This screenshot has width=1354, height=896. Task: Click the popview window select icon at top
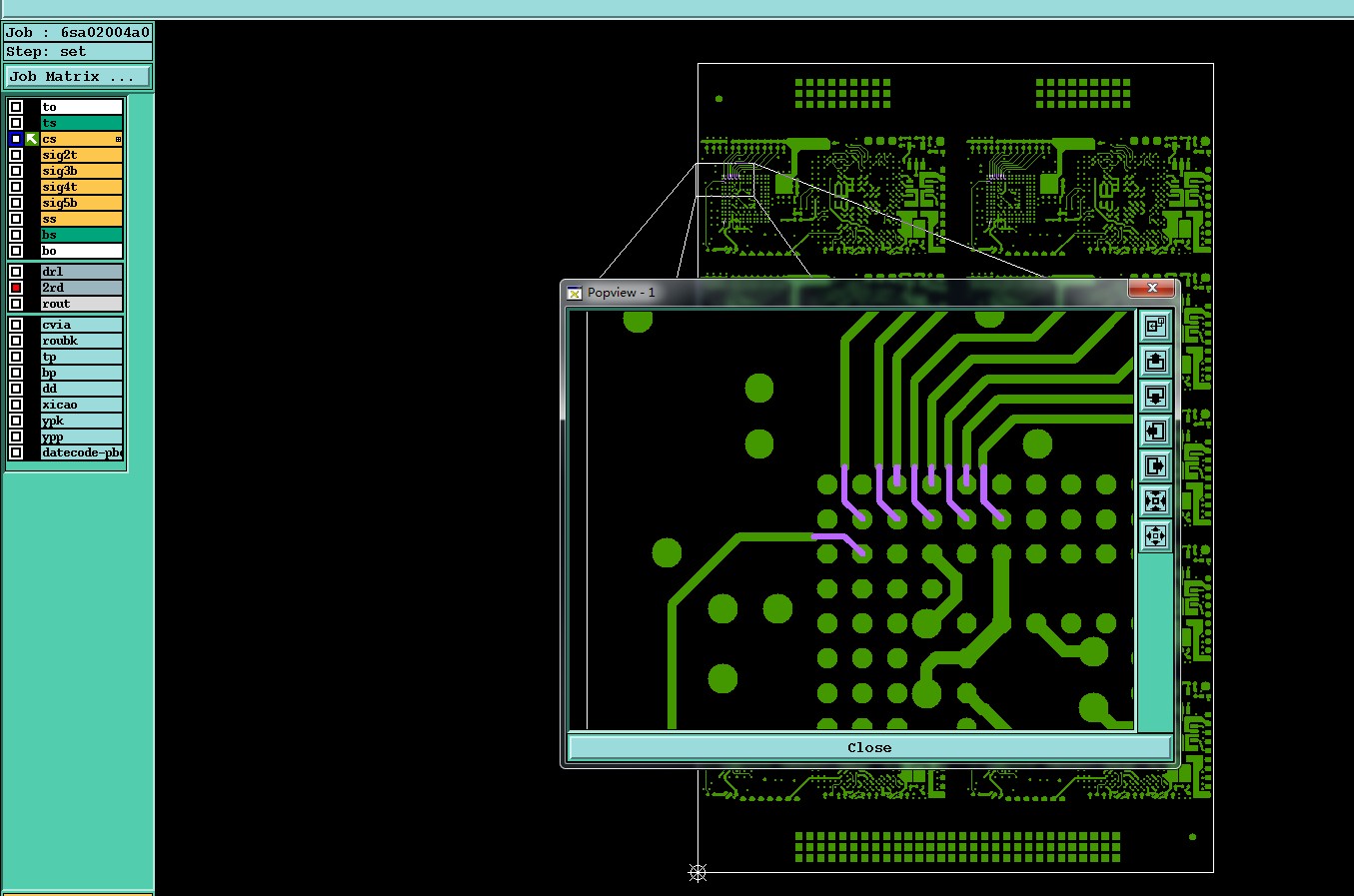(1155, 326)
